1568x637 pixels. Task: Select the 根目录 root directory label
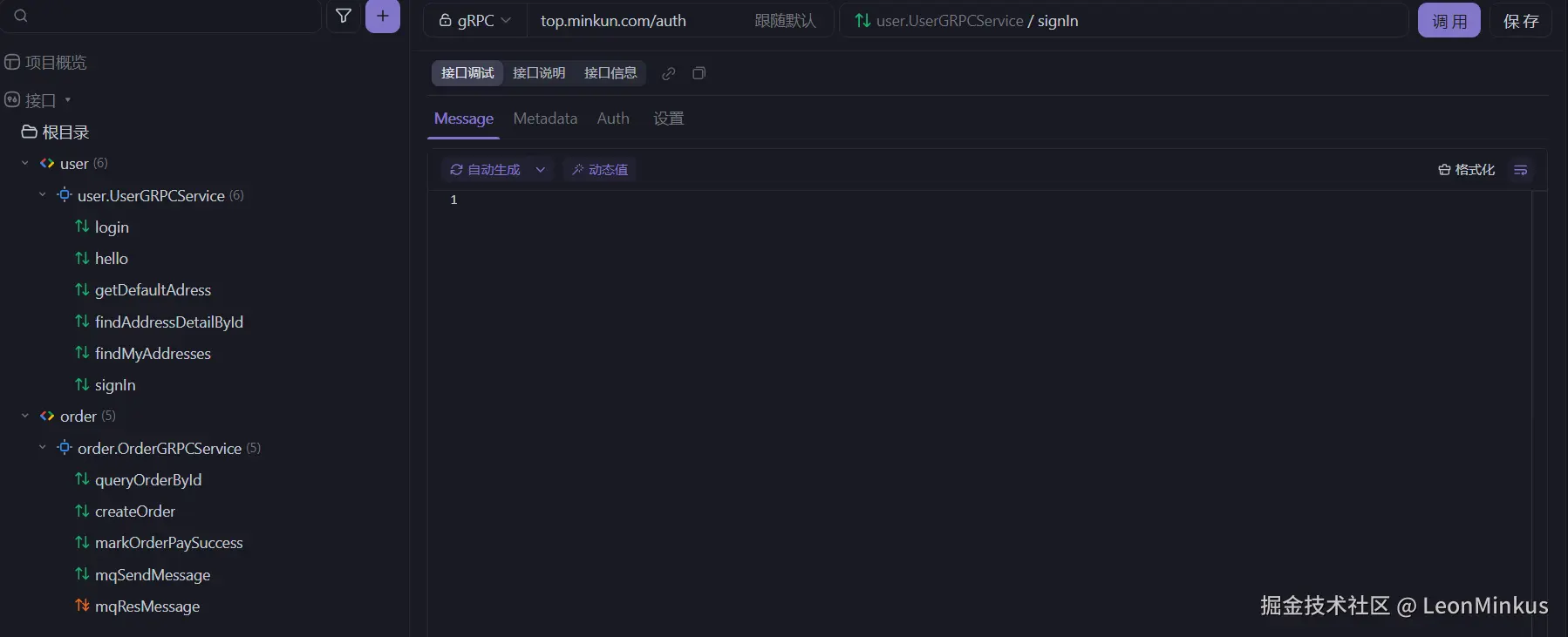[x=66, y=132]
